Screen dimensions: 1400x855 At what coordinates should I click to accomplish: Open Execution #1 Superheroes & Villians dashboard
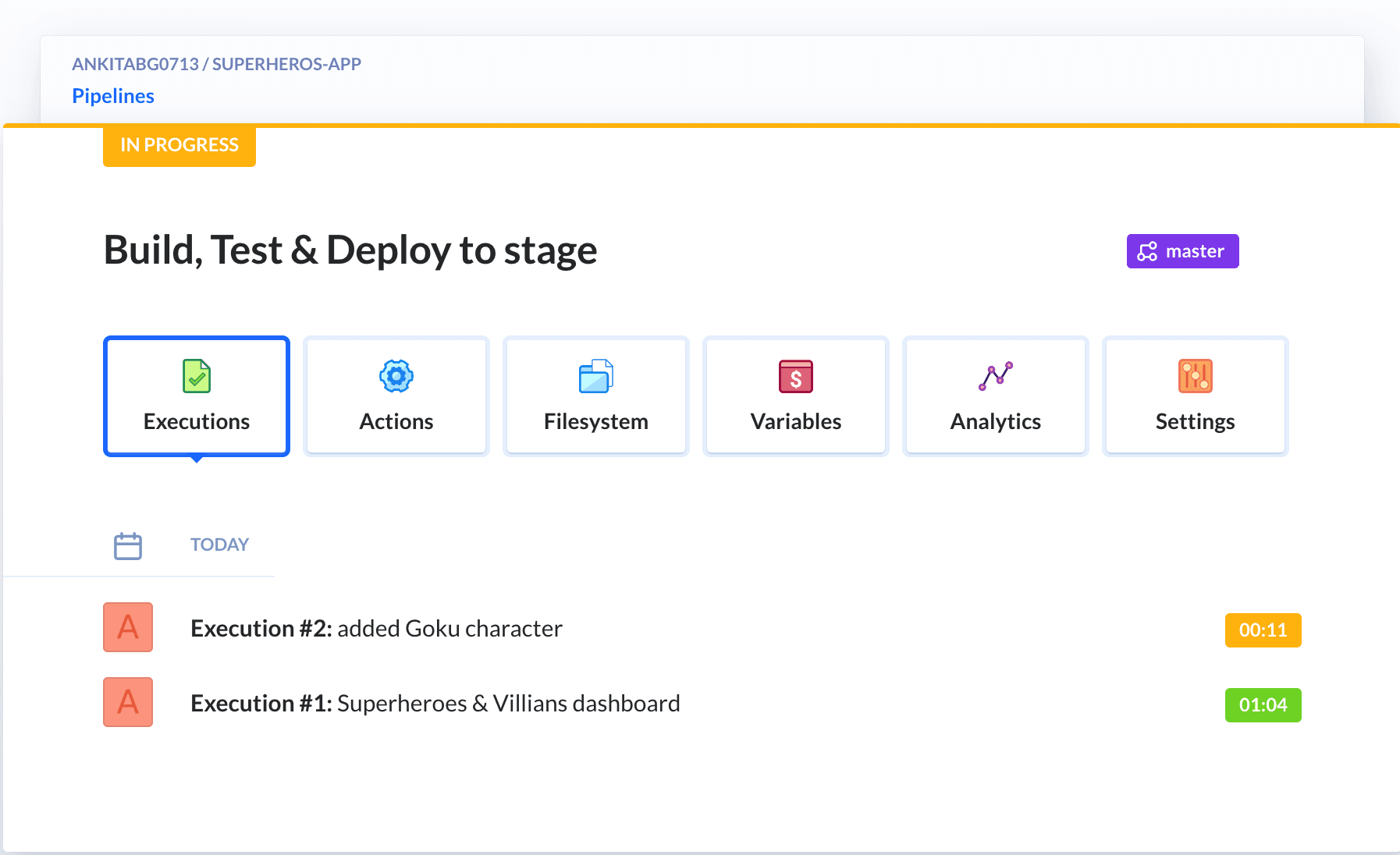point(435,704)
